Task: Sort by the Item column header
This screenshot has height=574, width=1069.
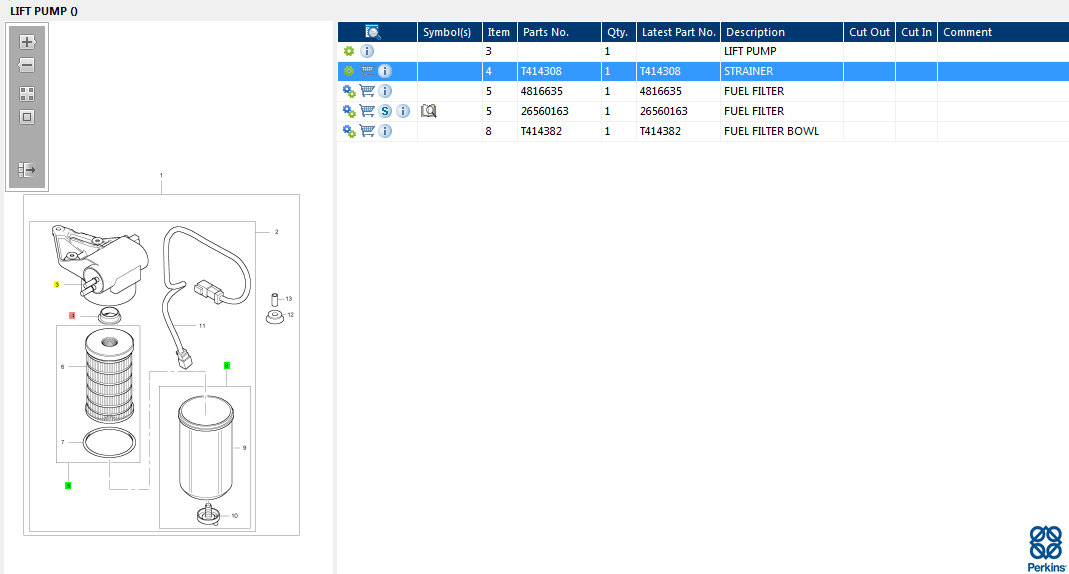Action: point(500,32)
